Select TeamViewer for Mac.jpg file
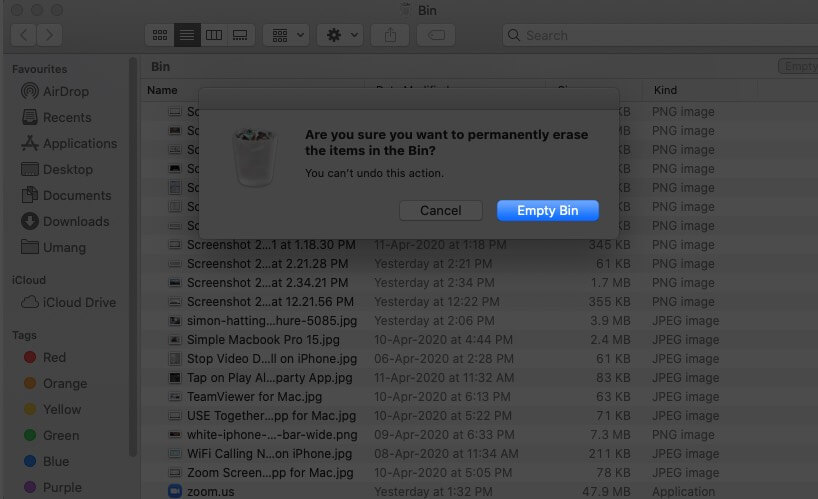The image size is (818, 499). tap(254, 397)
